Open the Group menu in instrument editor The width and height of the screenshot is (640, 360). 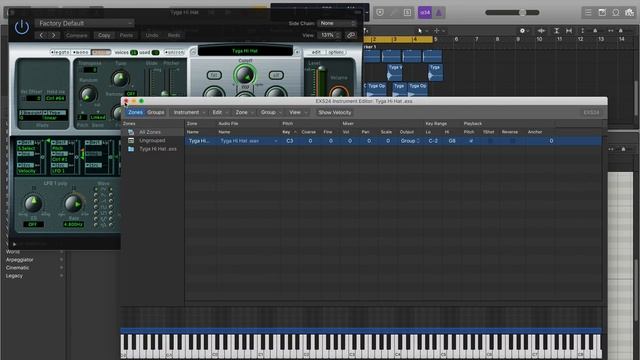271,112
